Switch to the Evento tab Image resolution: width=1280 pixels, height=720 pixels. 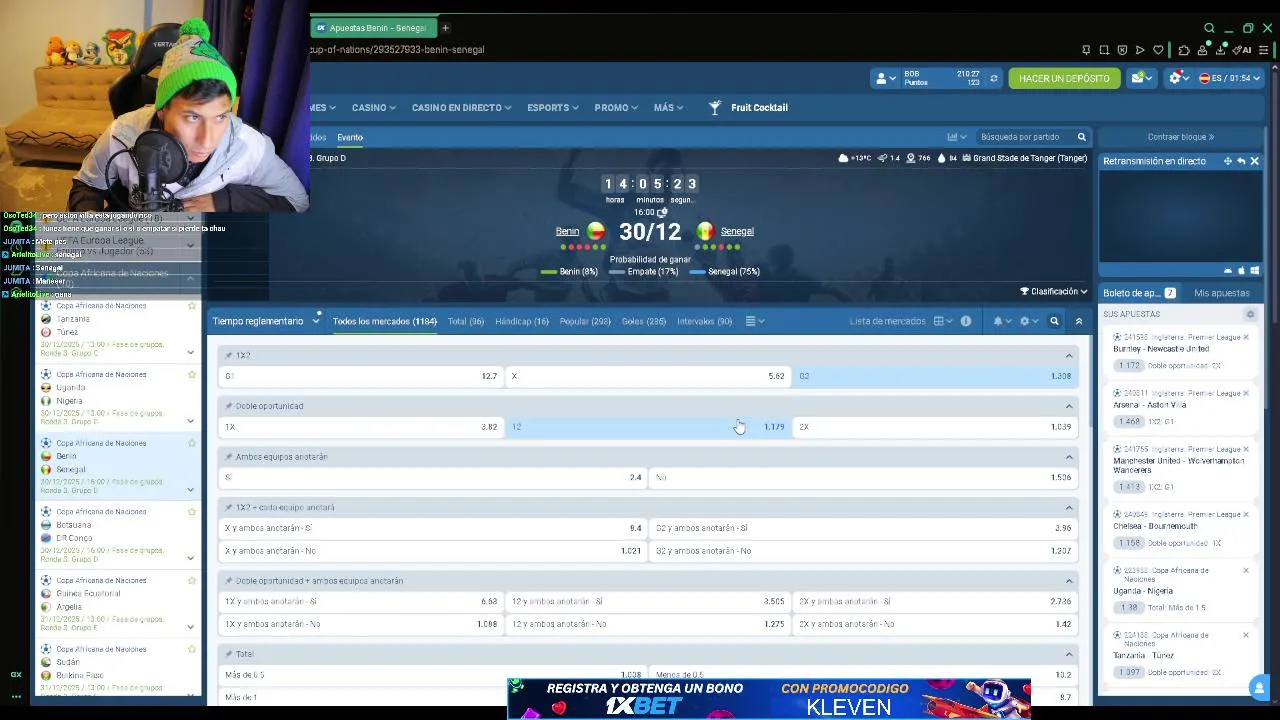[350, 137]
